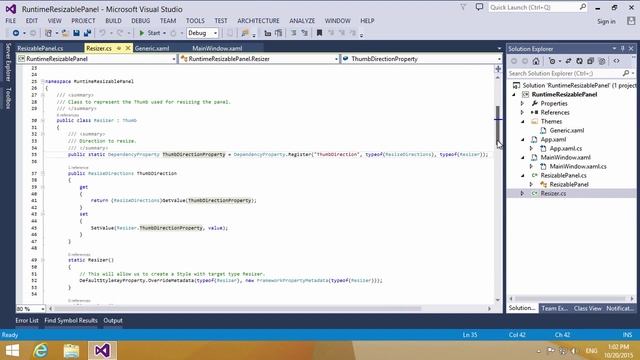This screenshot has width=640, height=360.
Task: Switch to the ResizablePanel.cs tab
Action: [x=40, y=48]
